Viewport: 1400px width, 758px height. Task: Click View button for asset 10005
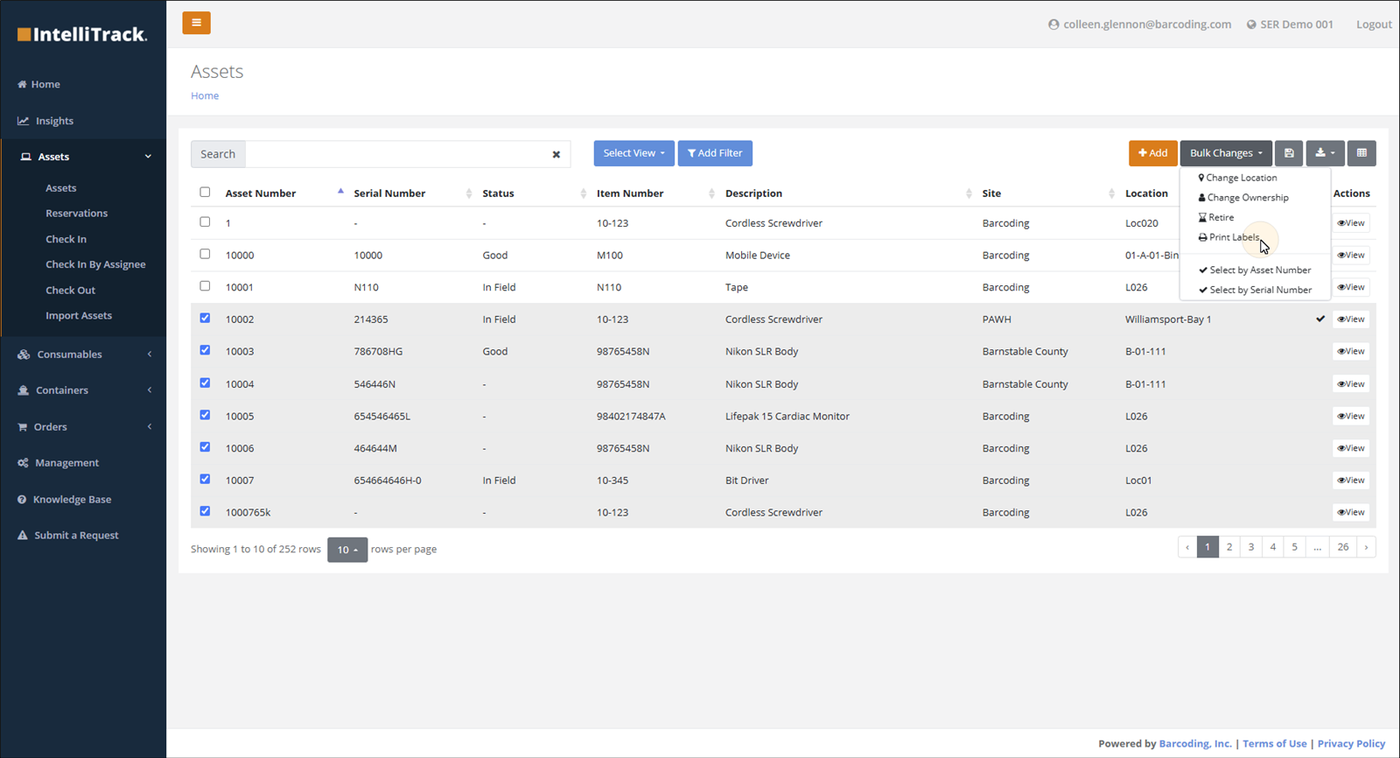pos(1351,416)
